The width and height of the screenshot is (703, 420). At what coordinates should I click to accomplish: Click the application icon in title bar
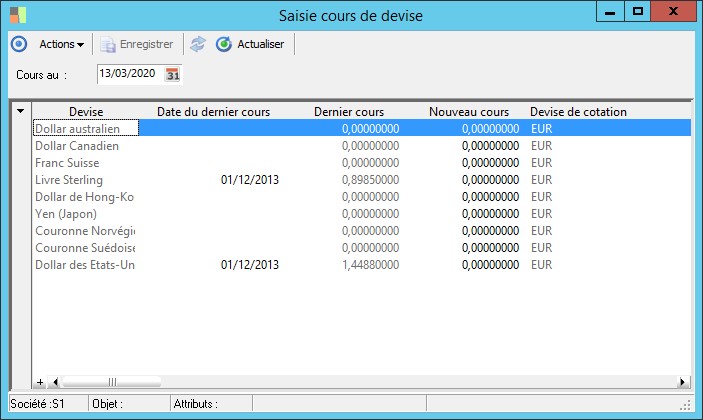[18, 15]
